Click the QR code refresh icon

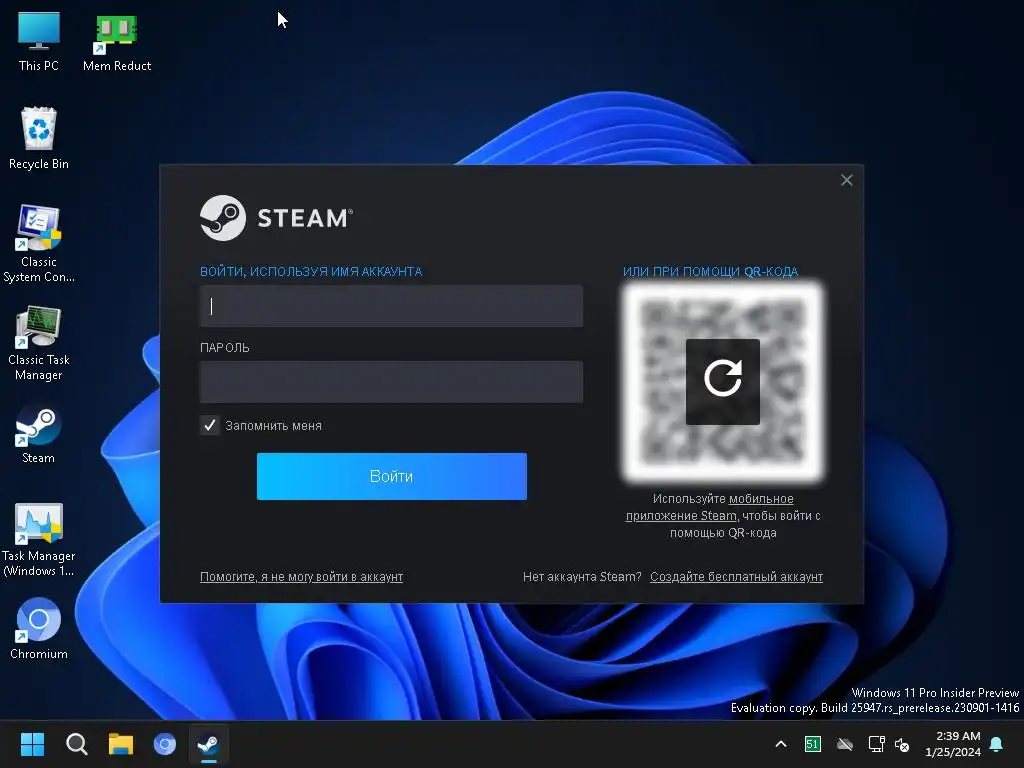click(722, 381)
